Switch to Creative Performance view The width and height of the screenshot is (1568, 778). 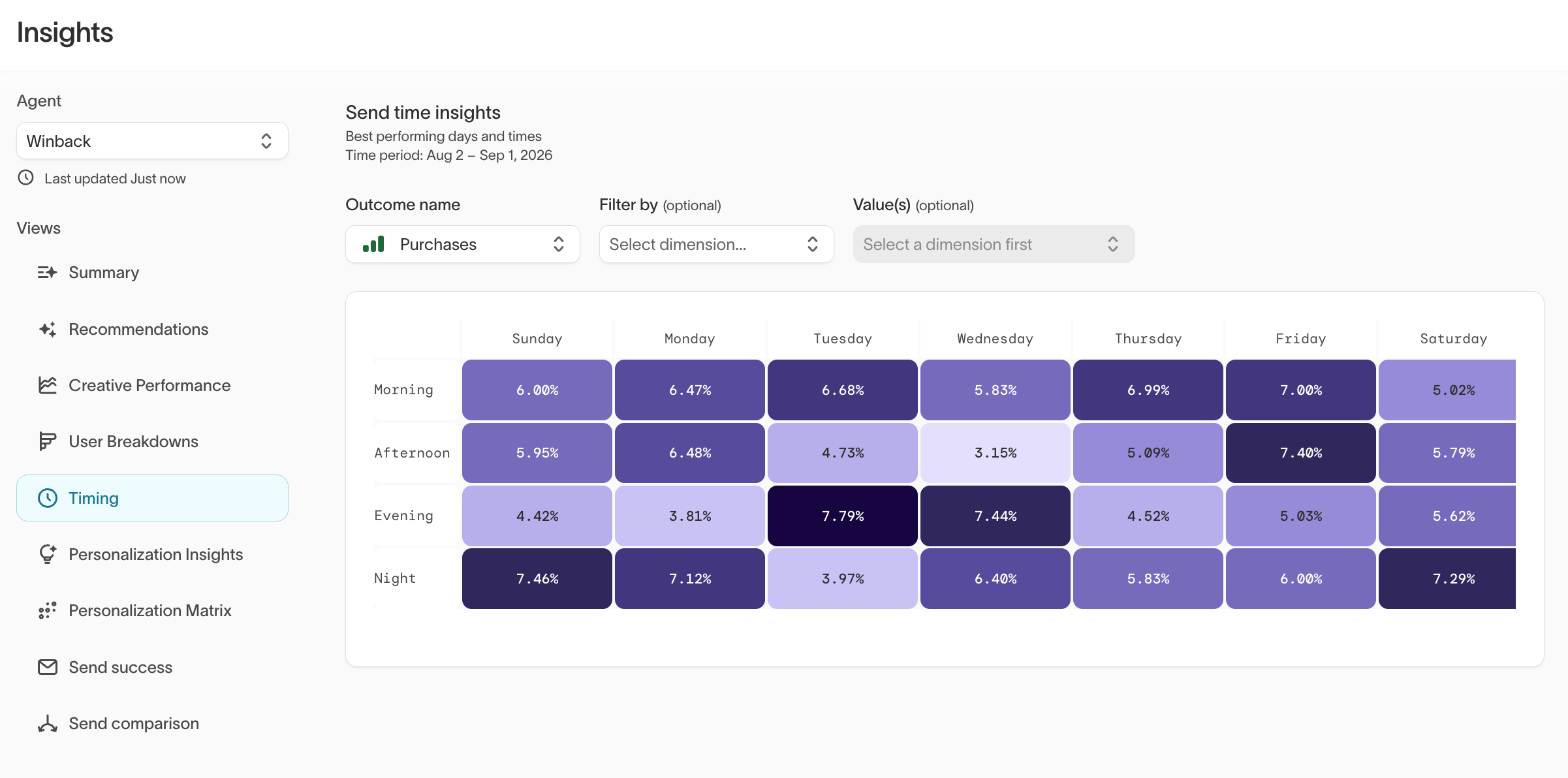(152, 385)
